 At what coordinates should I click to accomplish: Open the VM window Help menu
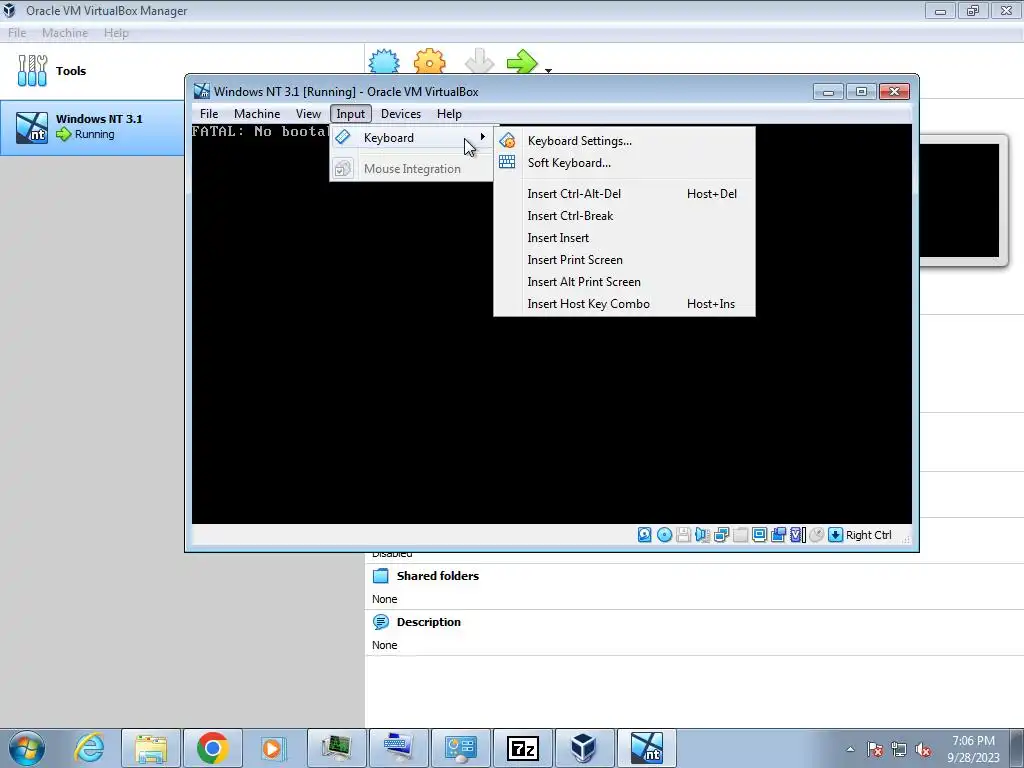tap(449, 114)
